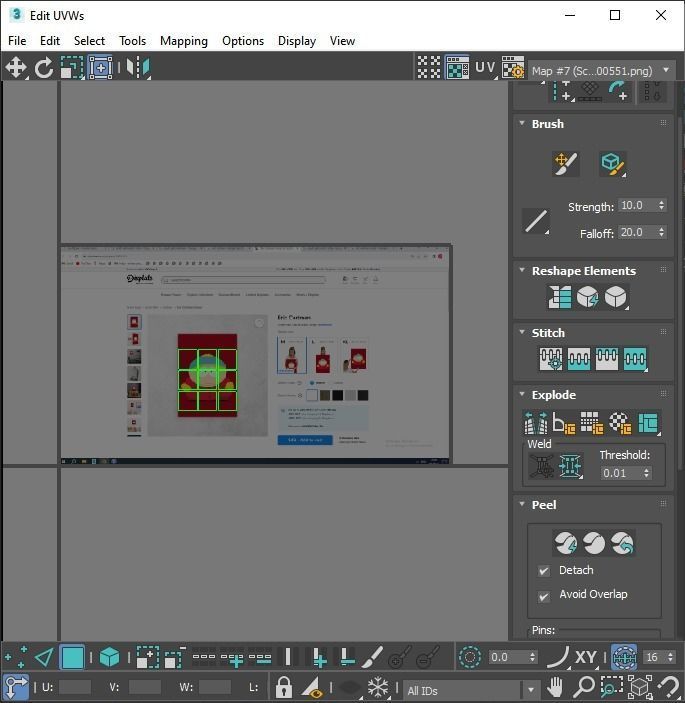Select the Scale tool
685x703 pixels.
[x=72, y=68]
